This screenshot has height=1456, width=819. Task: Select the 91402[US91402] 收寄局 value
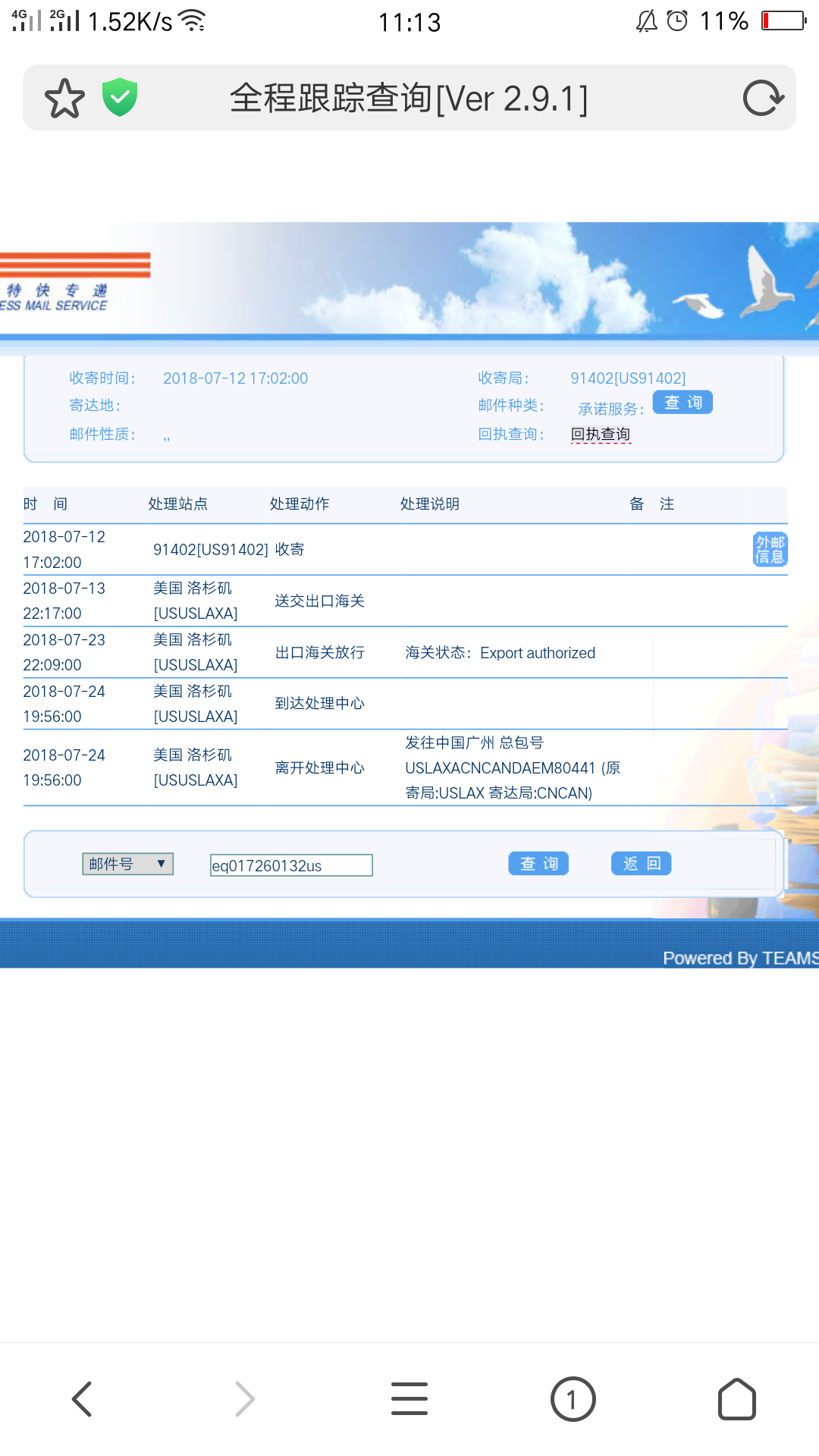click(628, 378)
